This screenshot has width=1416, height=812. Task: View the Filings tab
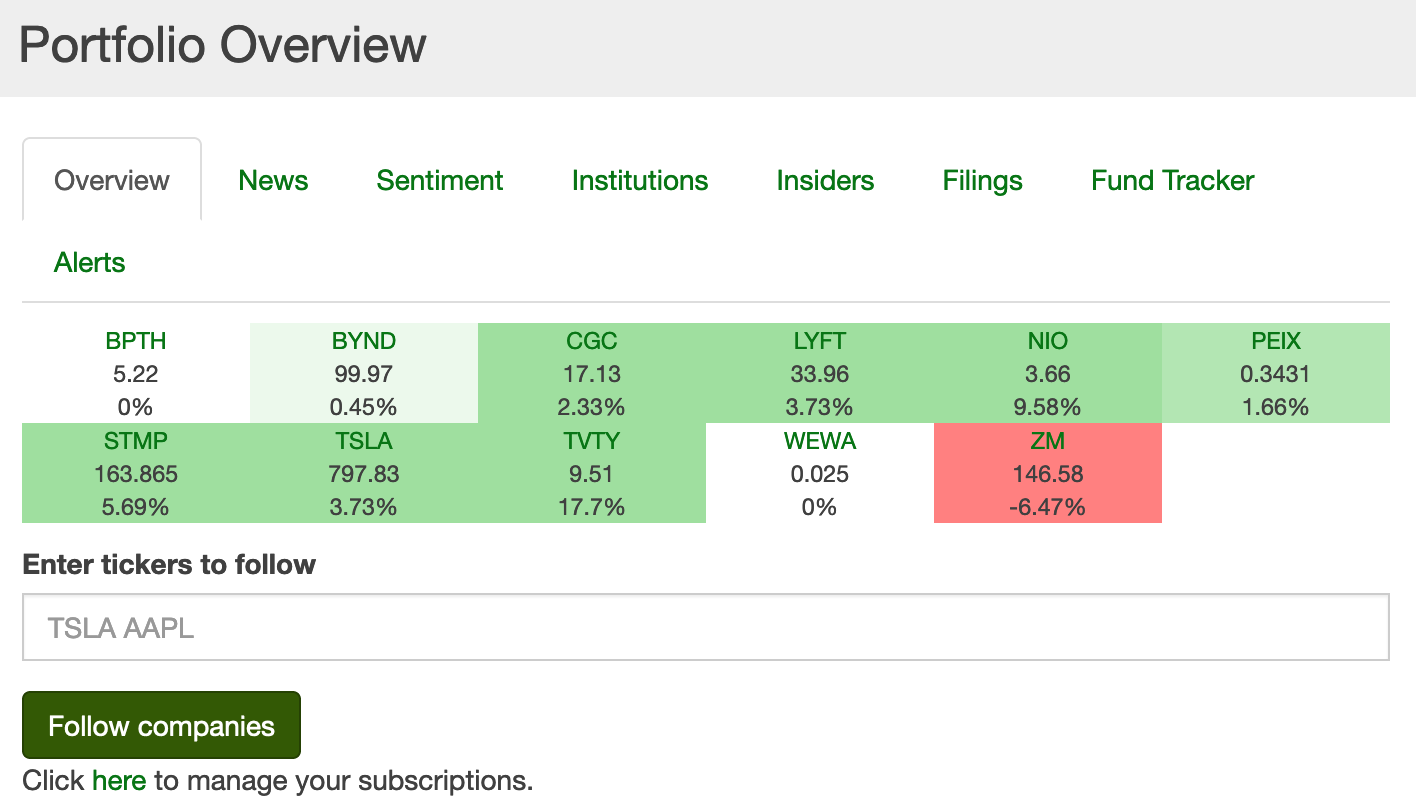pos(983,181)
